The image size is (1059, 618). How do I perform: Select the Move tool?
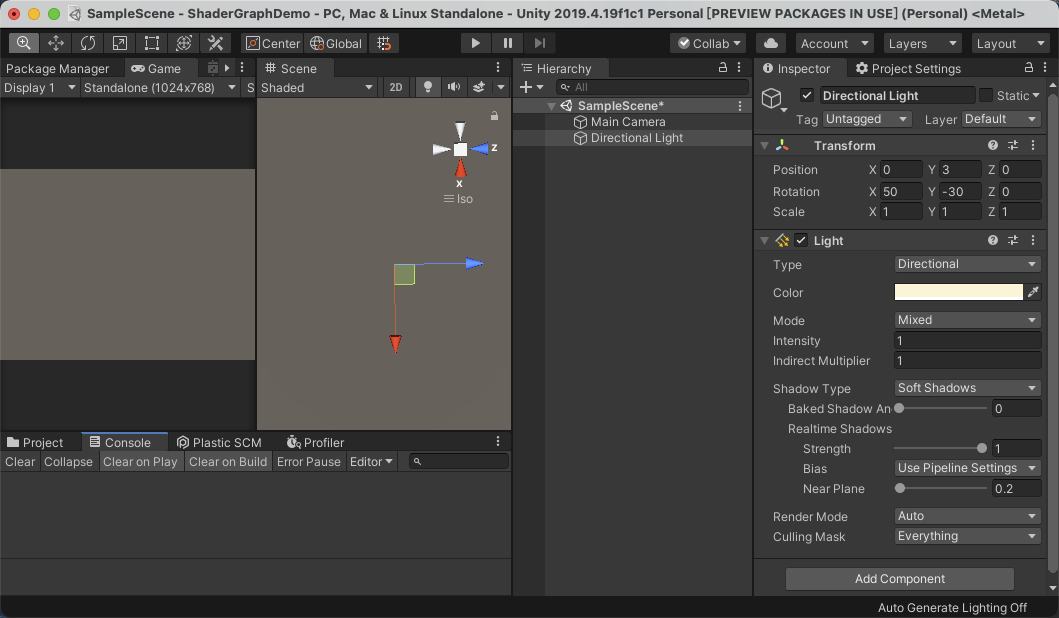(55, 43)
